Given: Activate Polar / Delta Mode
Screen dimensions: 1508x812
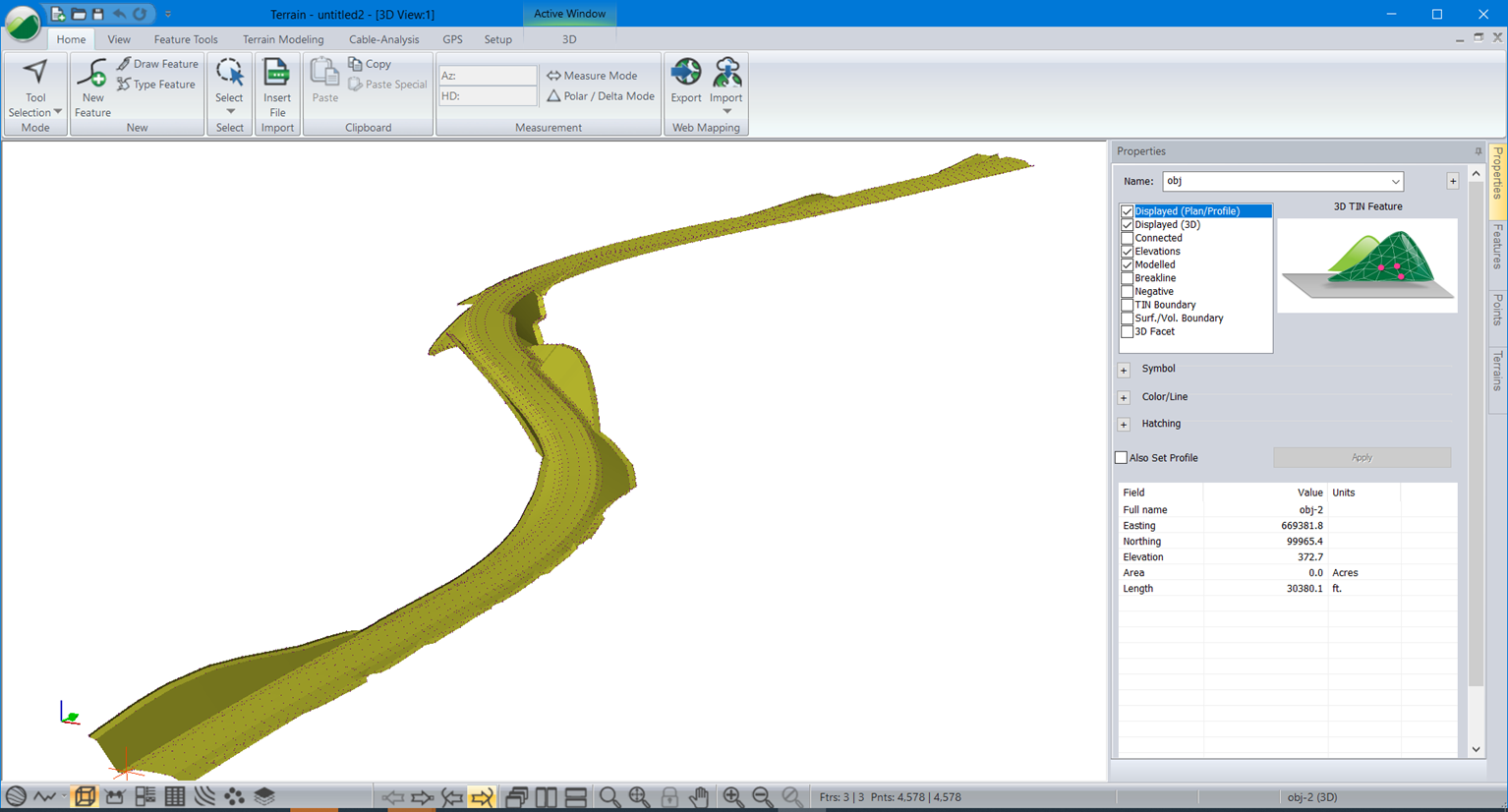Looking at the screenshot, I should click(601, 96).
